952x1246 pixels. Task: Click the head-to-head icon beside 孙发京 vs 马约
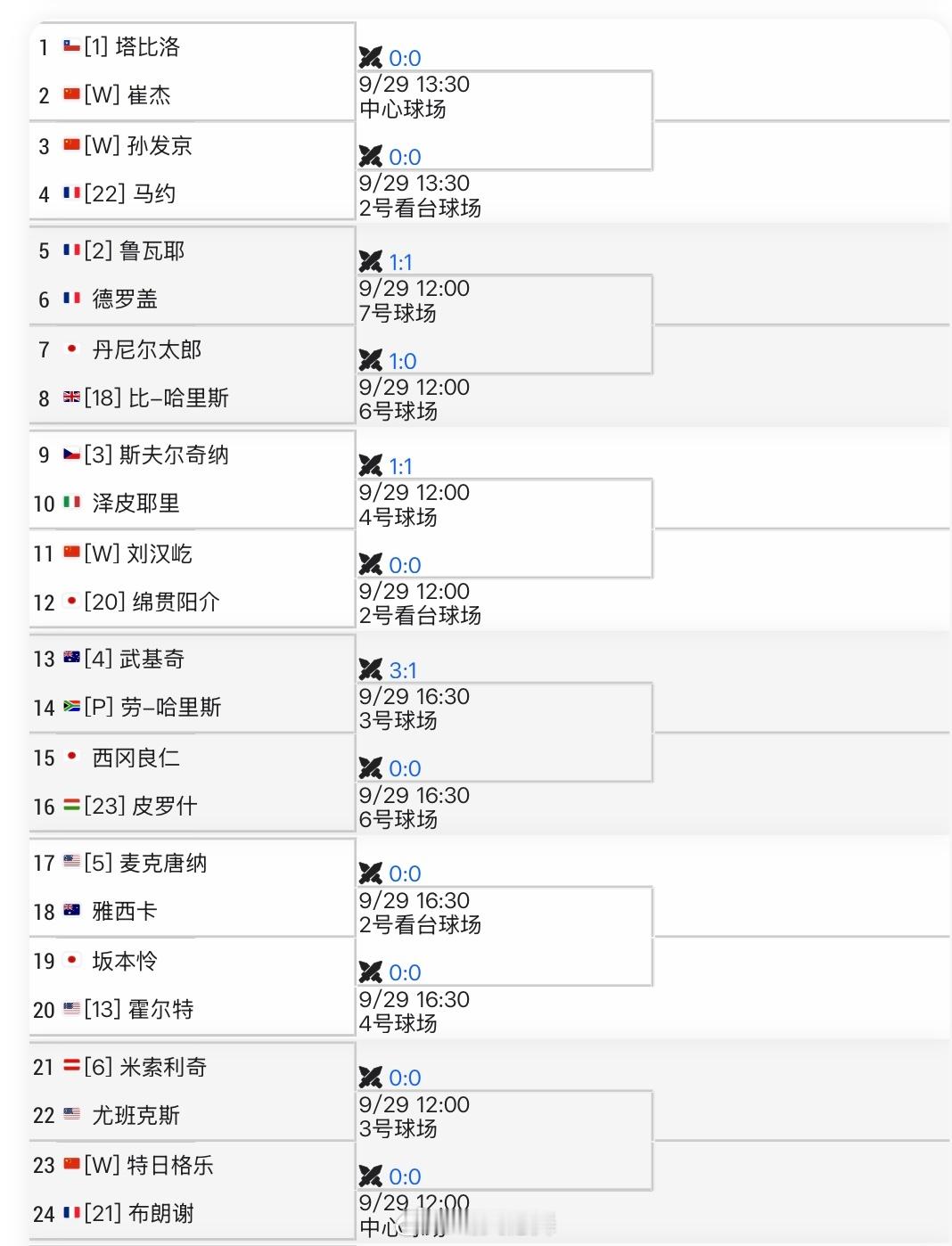(370, 157)
